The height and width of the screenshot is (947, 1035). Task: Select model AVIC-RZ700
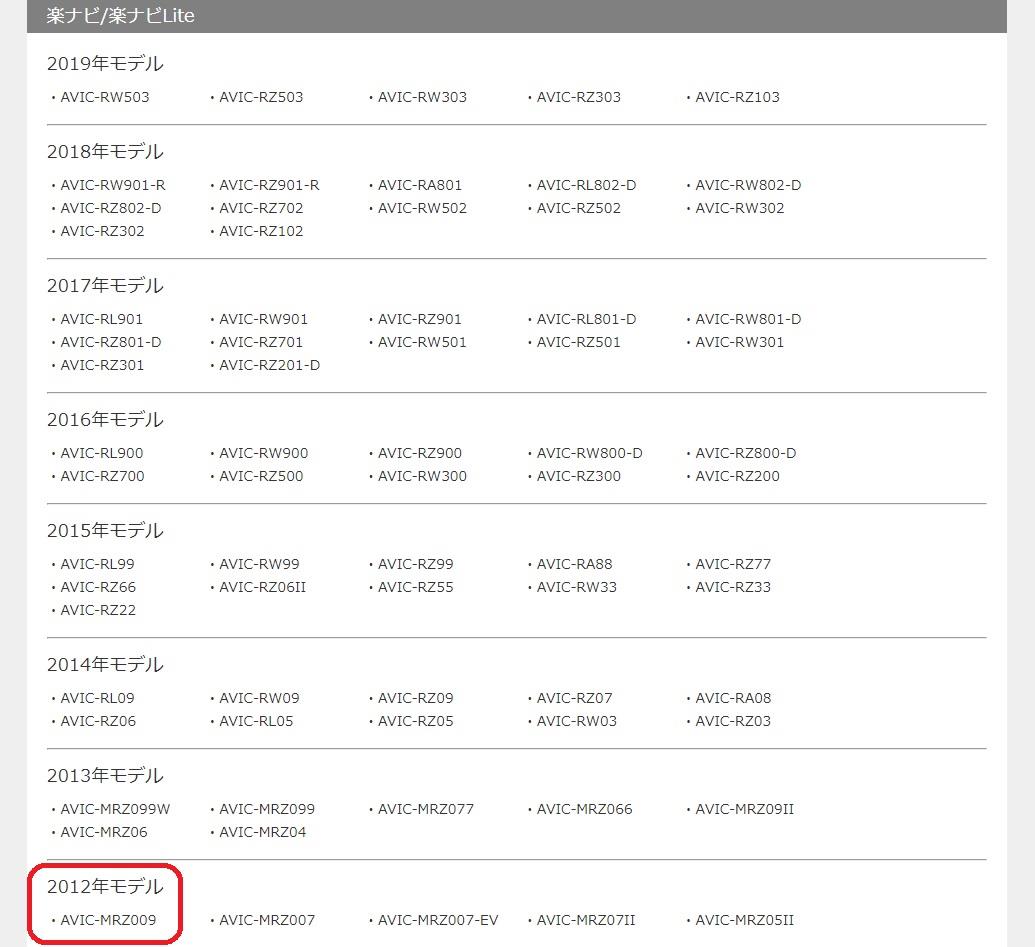(102, 476)
